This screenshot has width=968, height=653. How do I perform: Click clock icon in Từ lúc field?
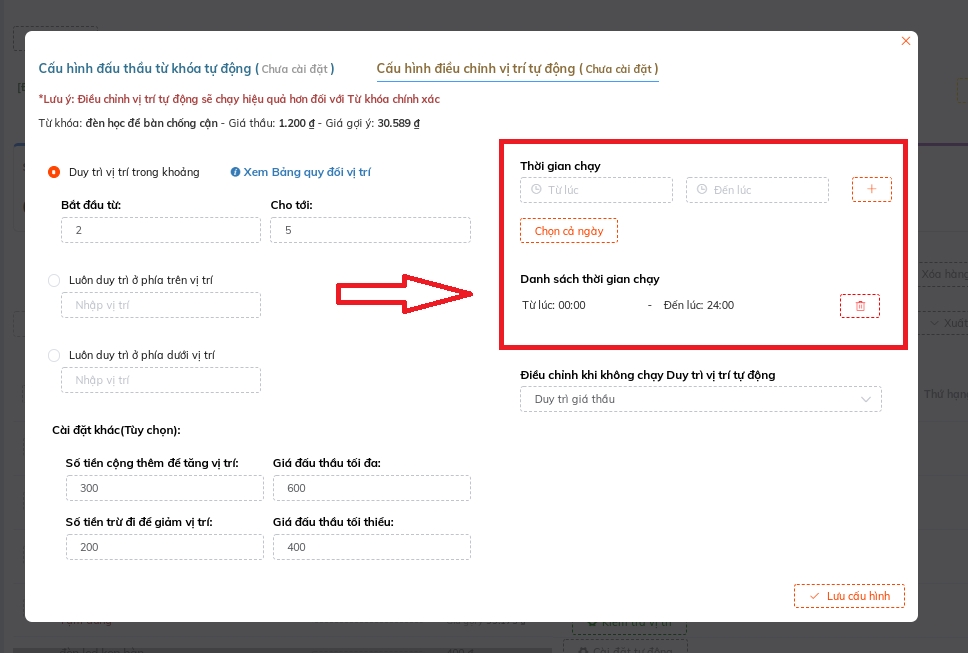537,190
